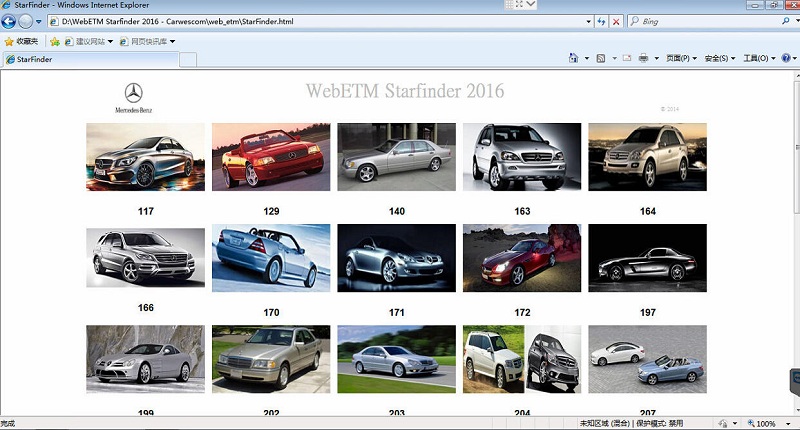Image resolution: width=800 pixels, height=430 pixels.
Task: Click the Read Mail envelope icon
Action: [x=627, y=58]
